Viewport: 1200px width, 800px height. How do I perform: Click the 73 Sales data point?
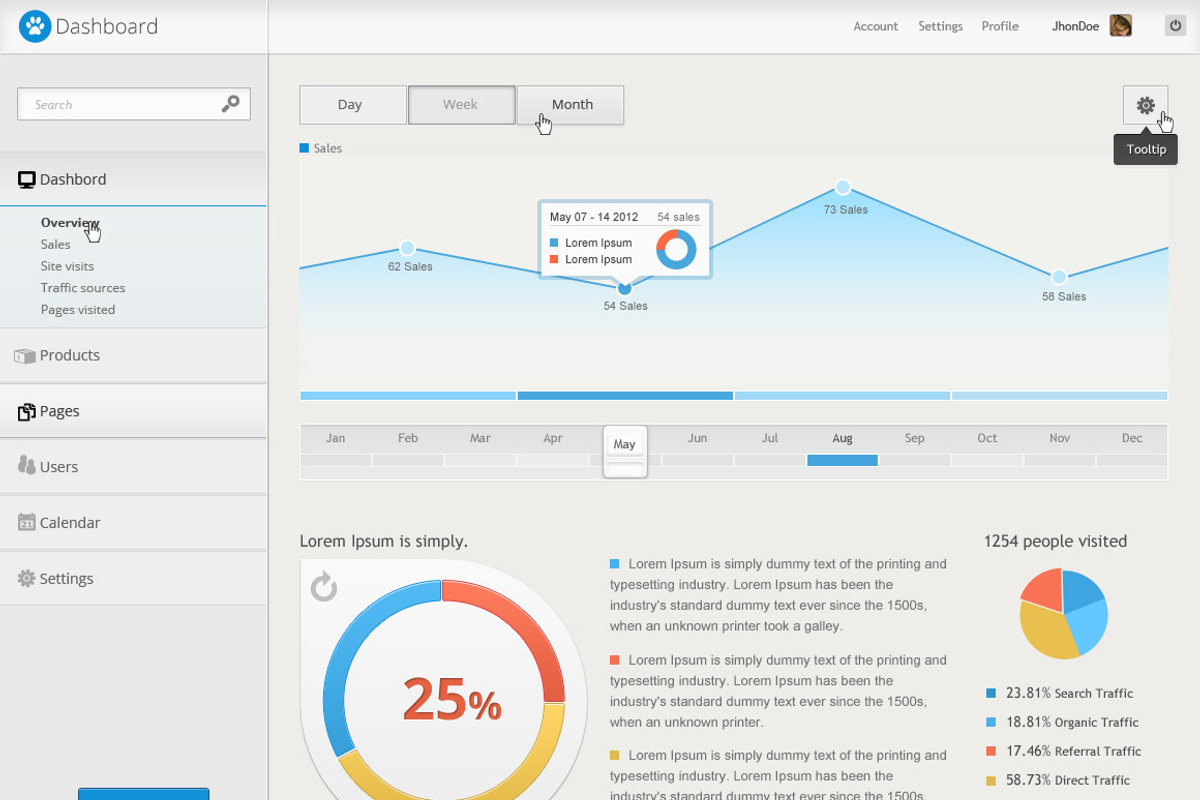843,187
